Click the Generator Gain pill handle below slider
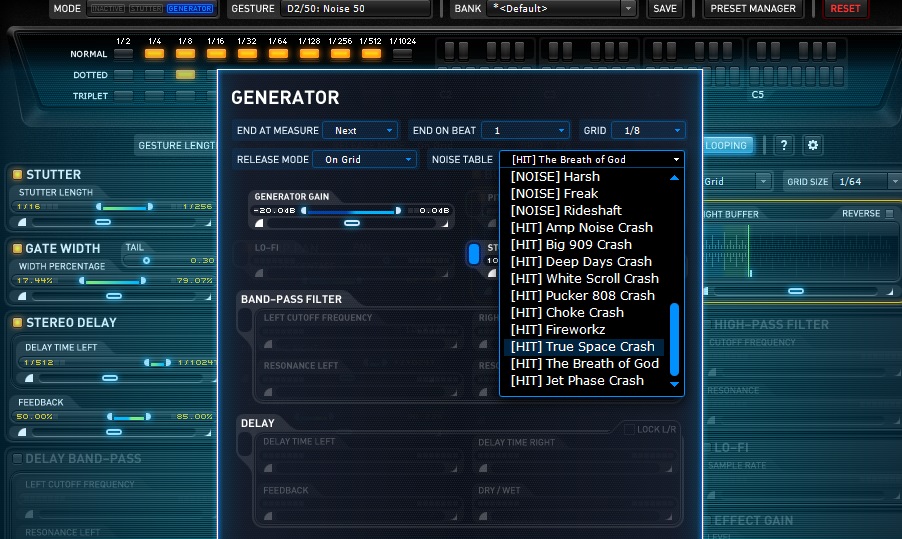902x539 pixels. coord(351,223)
